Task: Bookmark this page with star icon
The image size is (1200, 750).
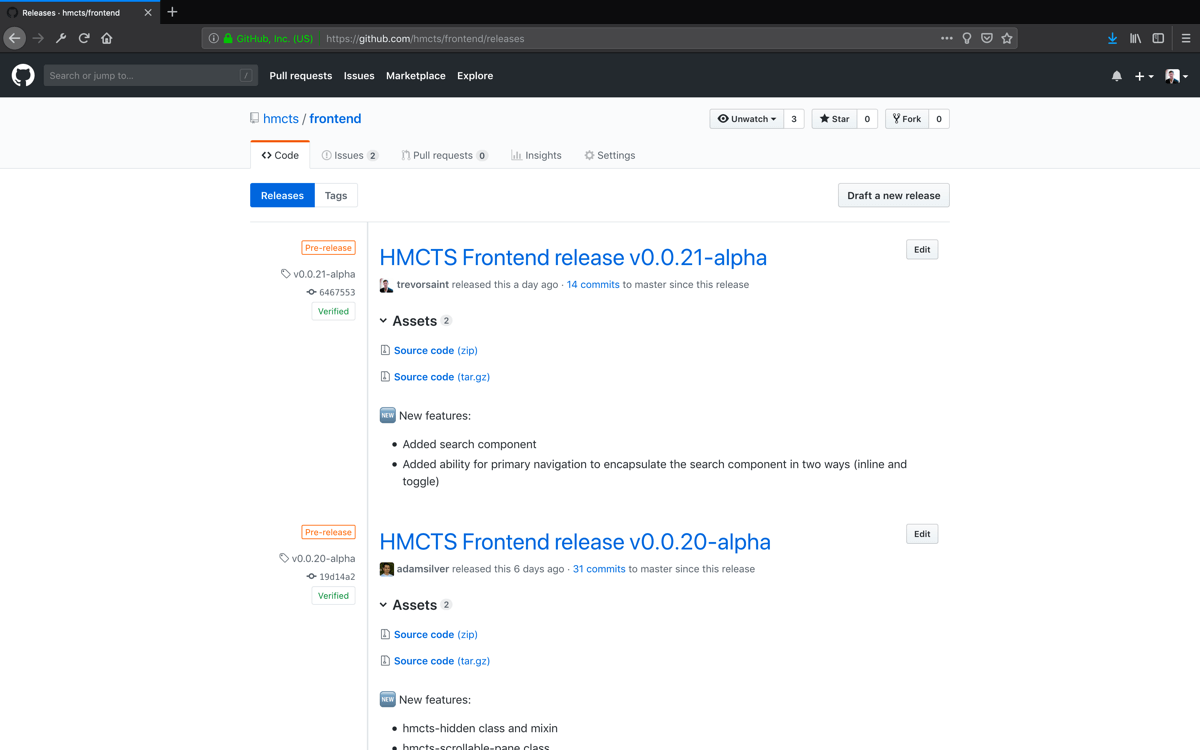Action: pos(1007,38)
